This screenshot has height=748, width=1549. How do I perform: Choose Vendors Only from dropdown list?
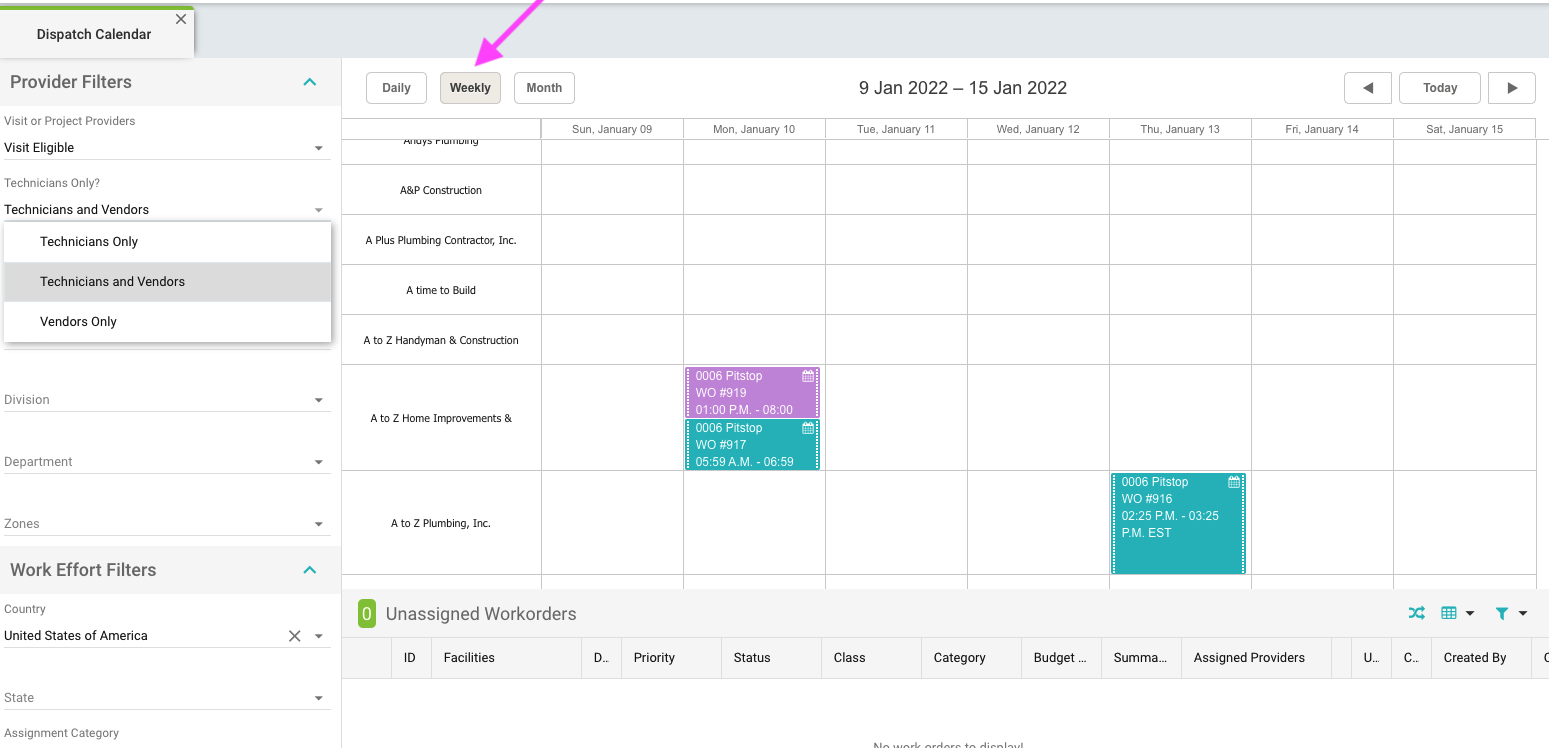click(78, 322)
